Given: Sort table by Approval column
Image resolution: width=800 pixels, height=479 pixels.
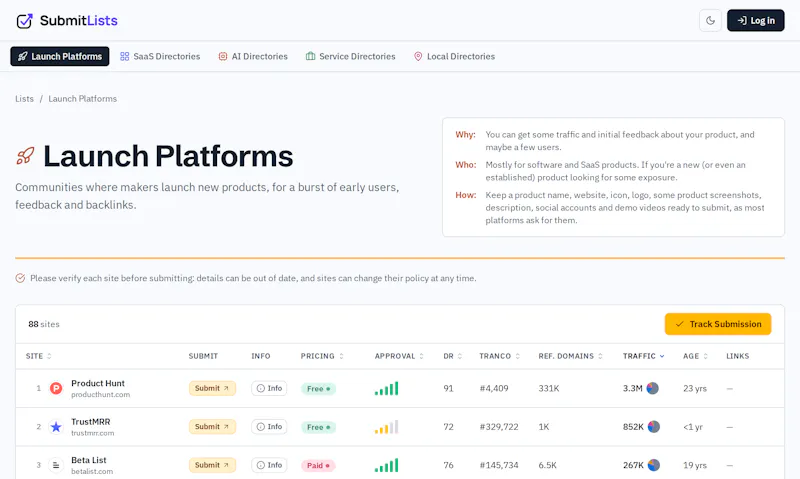Looking at the screenshot, I should point(399,356).
